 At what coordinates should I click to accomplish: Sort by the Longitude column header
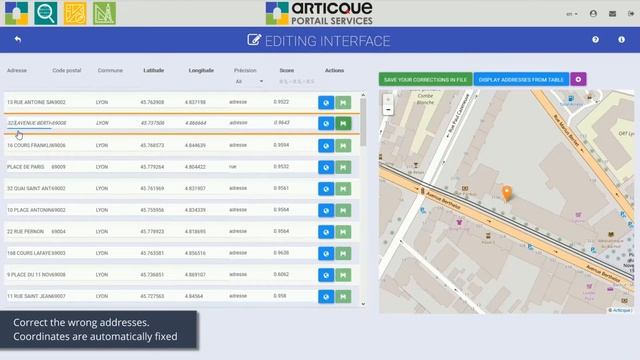pyautogui.click(x=201, y=70)
